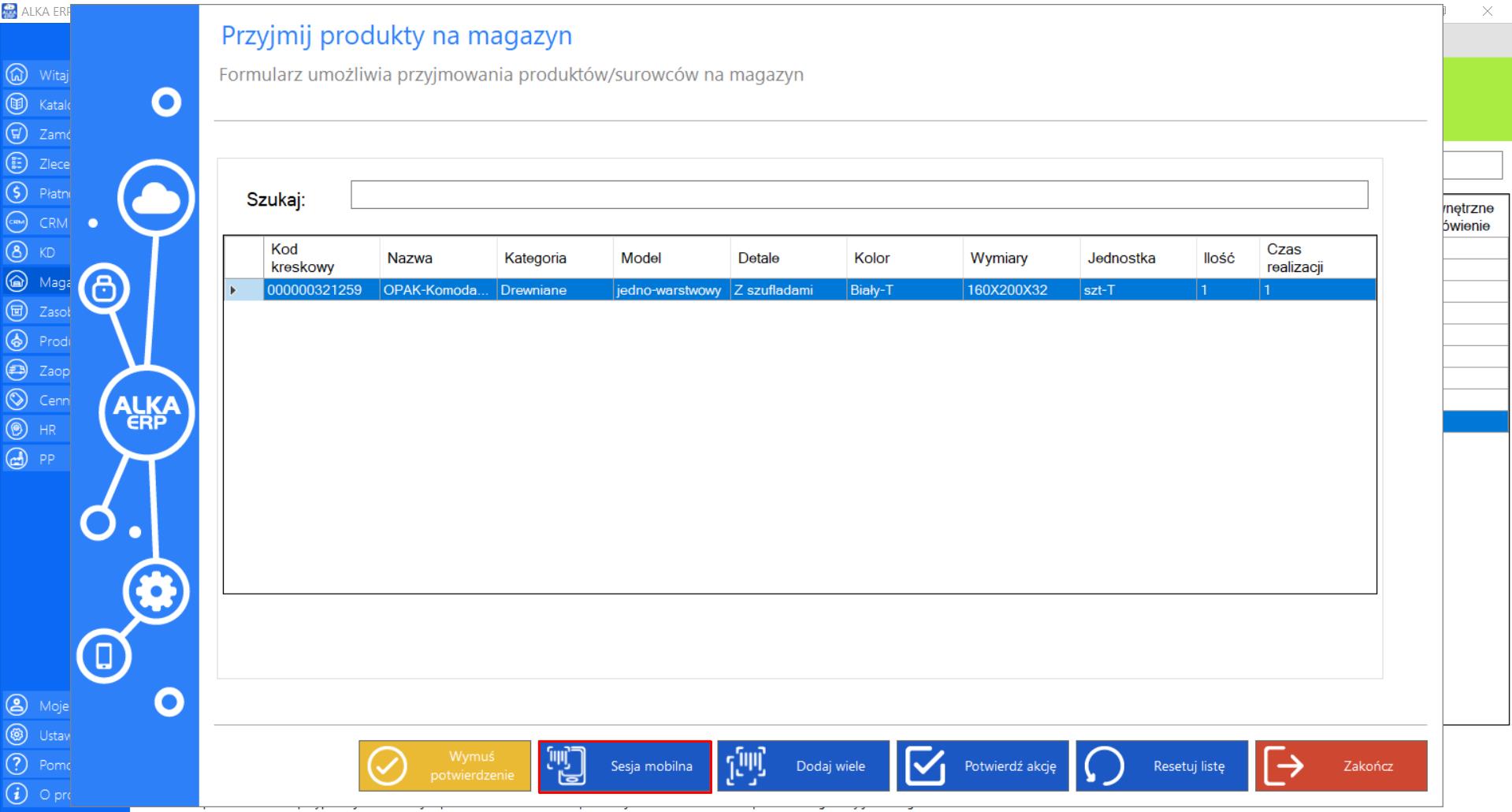
Task: Click the smartphone icon in the blue panel
Action: tap(103, 656)
